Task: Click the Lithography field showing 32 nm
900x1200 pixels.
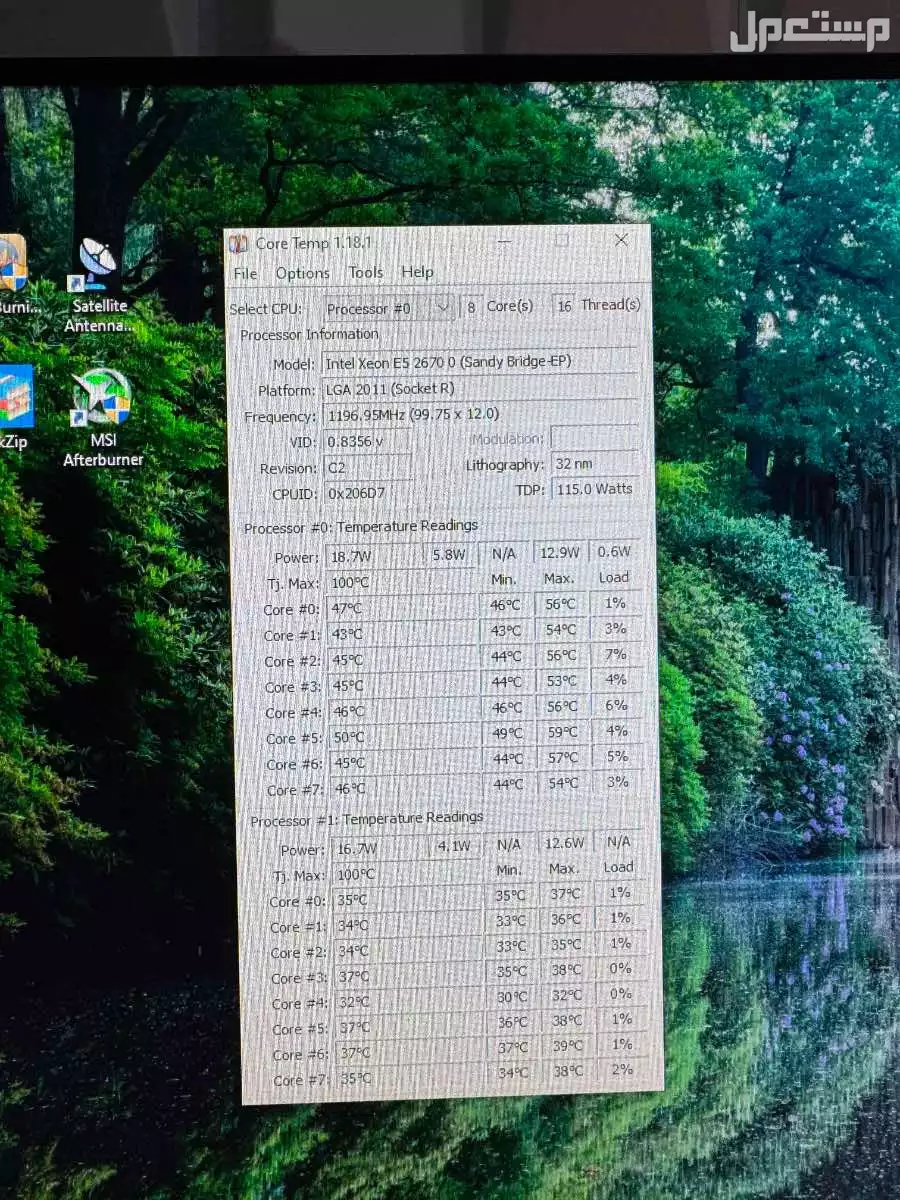Action: click(x=594, y=464)
